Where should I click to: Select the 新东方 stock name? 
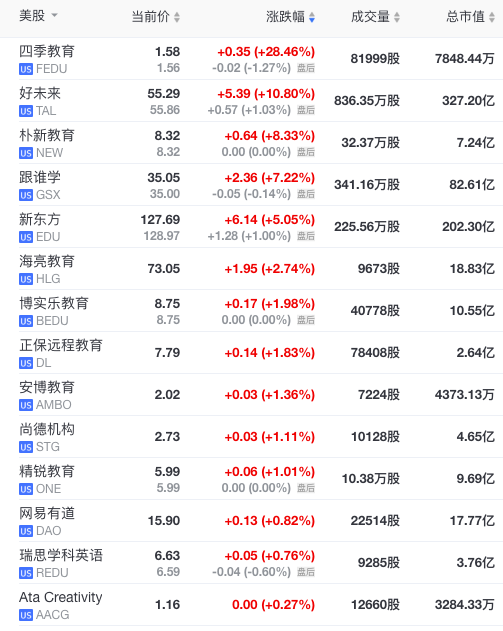tap(40, 219)
